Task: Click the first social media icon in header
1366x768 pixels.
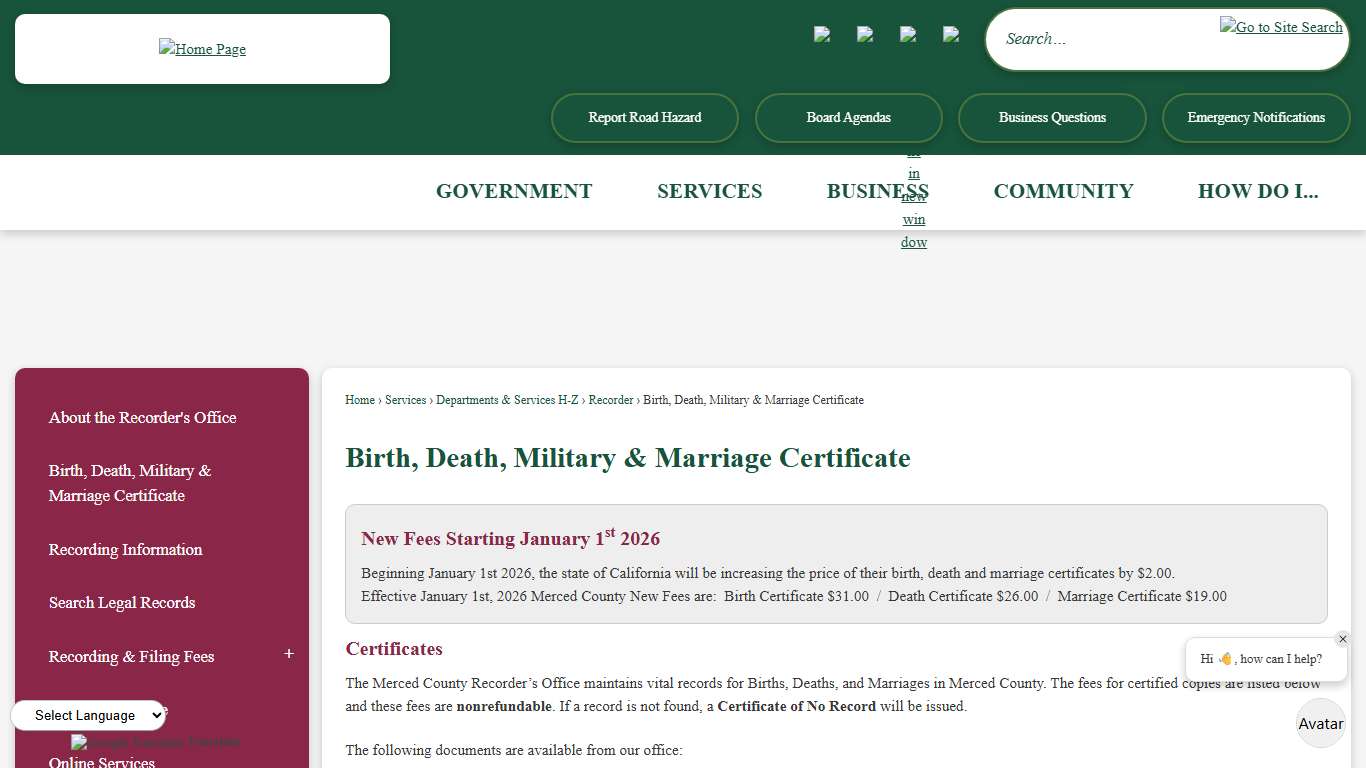Action: (x=822, y=34)
